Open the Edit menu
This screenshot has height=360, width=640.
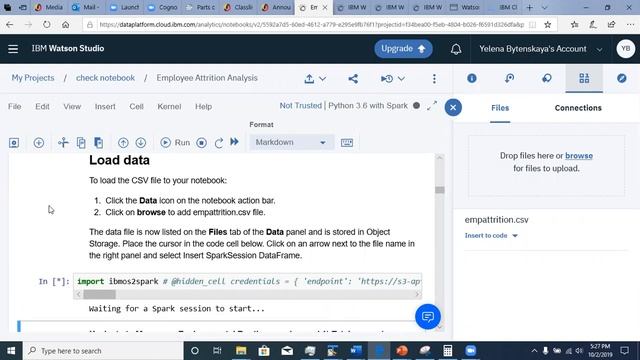pyautogui.click(x=42, y=107)
